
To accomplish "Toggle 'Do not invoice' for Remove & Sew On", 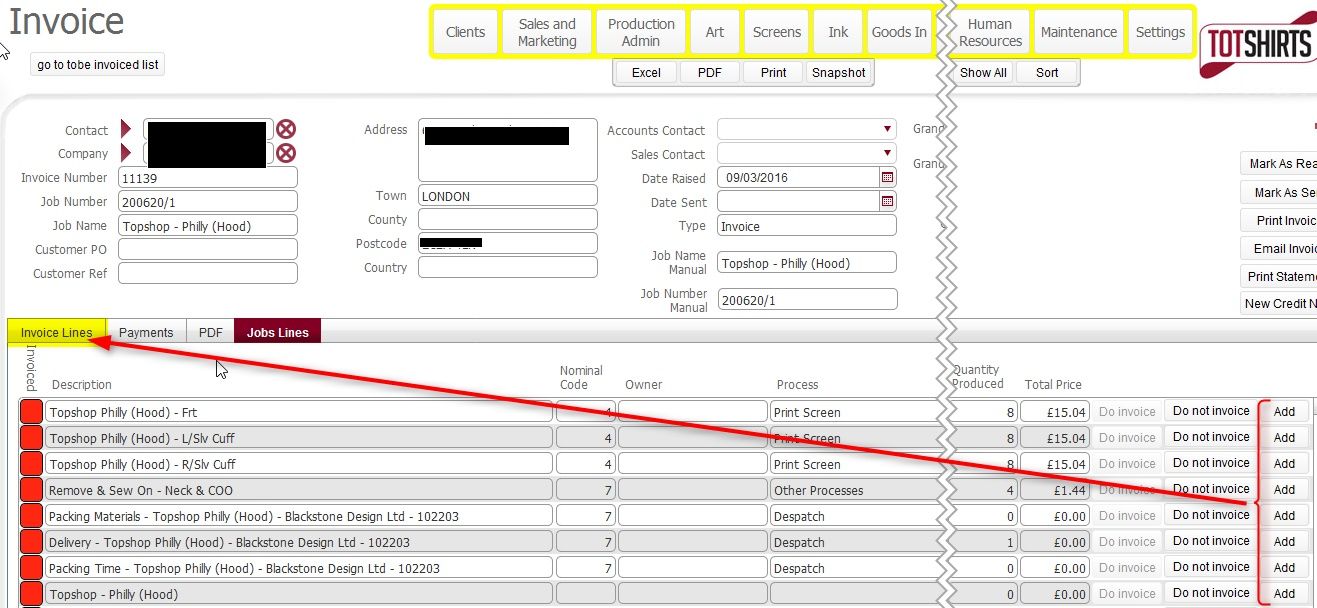I will (1210, 489).
